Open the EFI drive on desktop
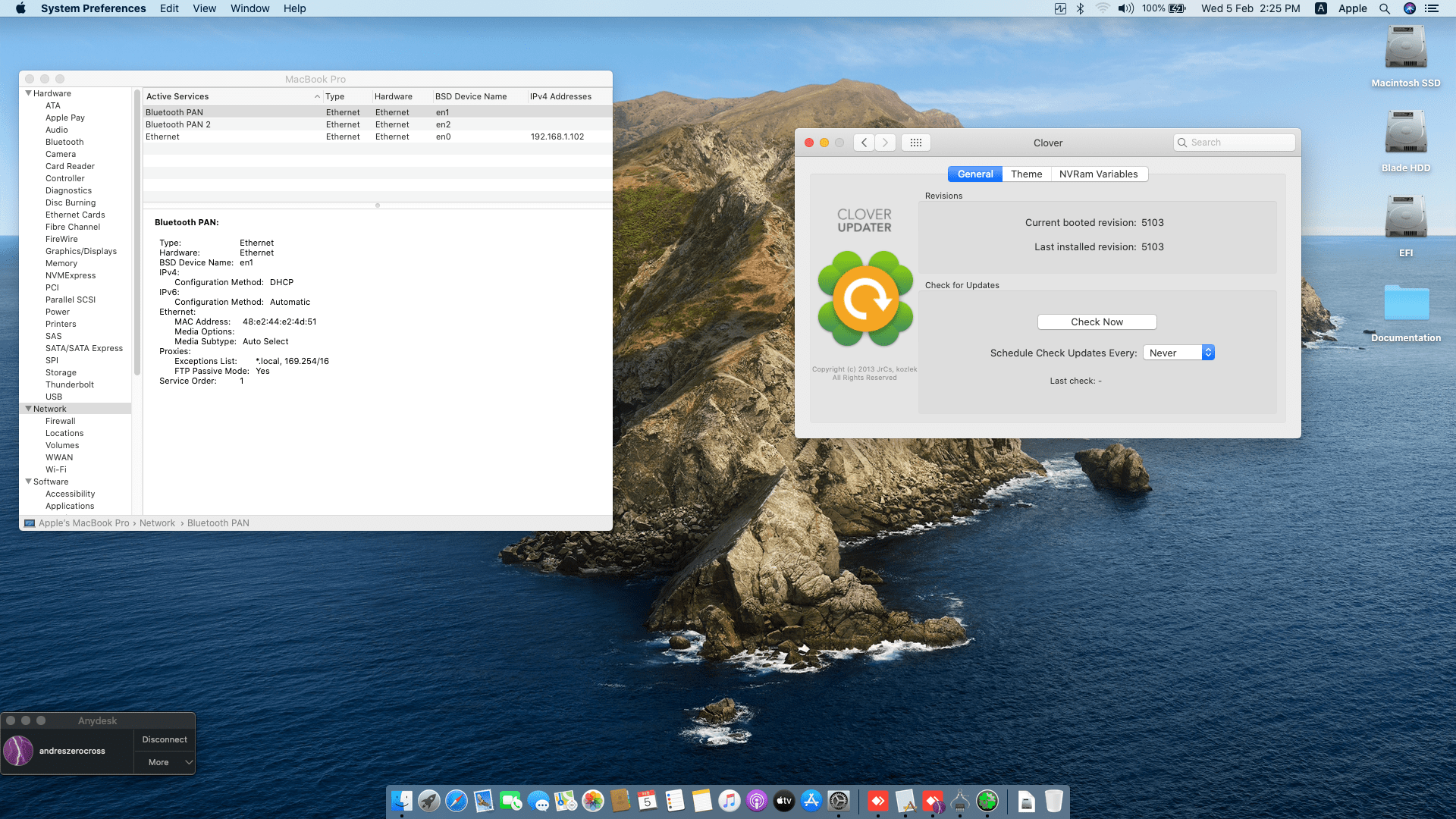 tap(1405, 218)
